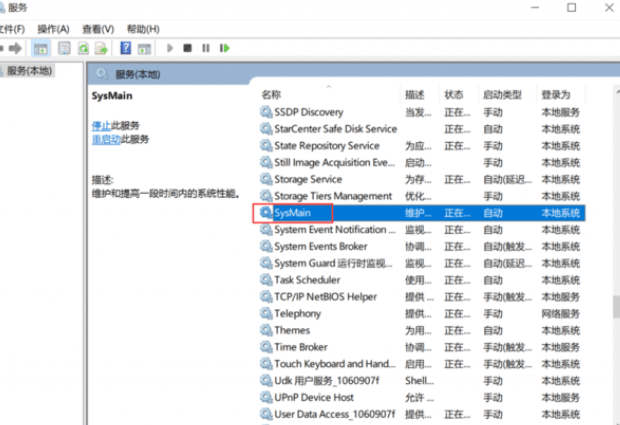Viewport: 620px width, 425px height.
Task: Select the System Event Notification service name
Action: point(335,230)
